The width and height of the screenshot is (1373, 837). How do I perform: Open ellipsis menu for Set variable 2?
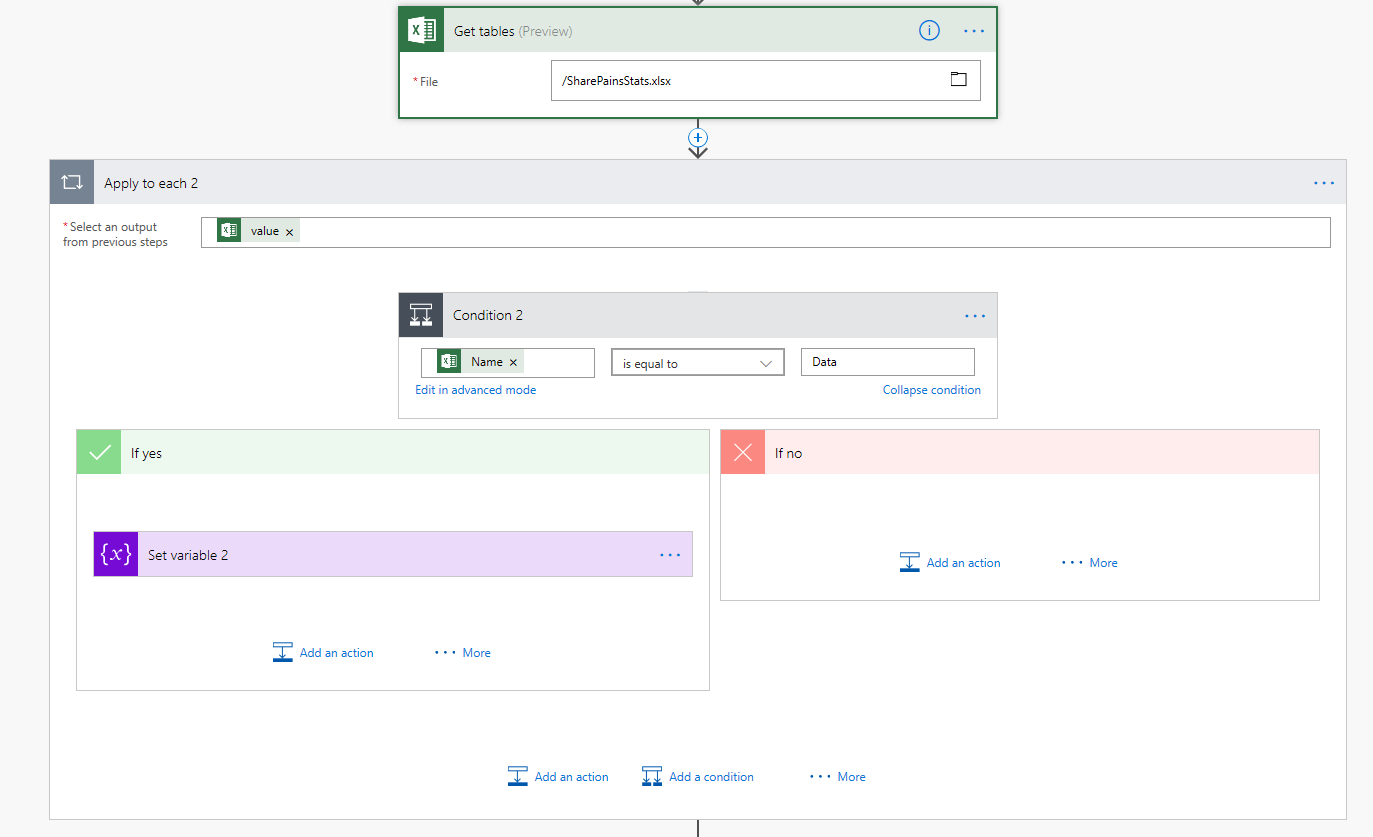[x=670, y=555]
